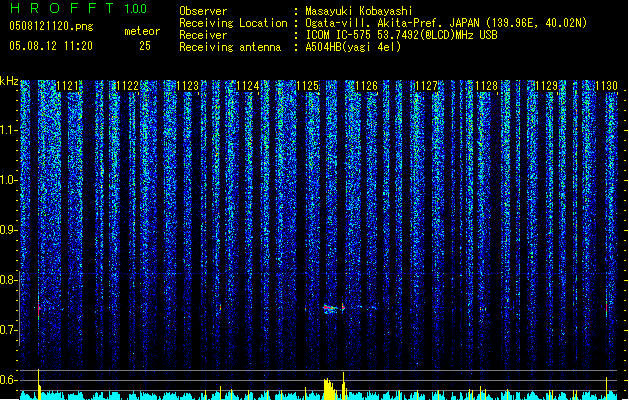Click time marker 1125

(307, 86)
